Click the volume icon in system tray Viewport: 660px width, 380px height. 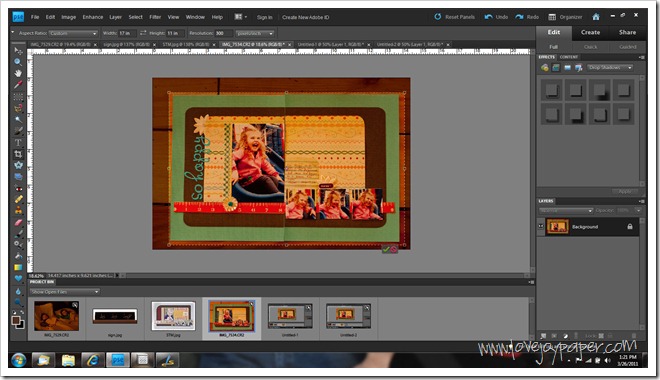607,361
